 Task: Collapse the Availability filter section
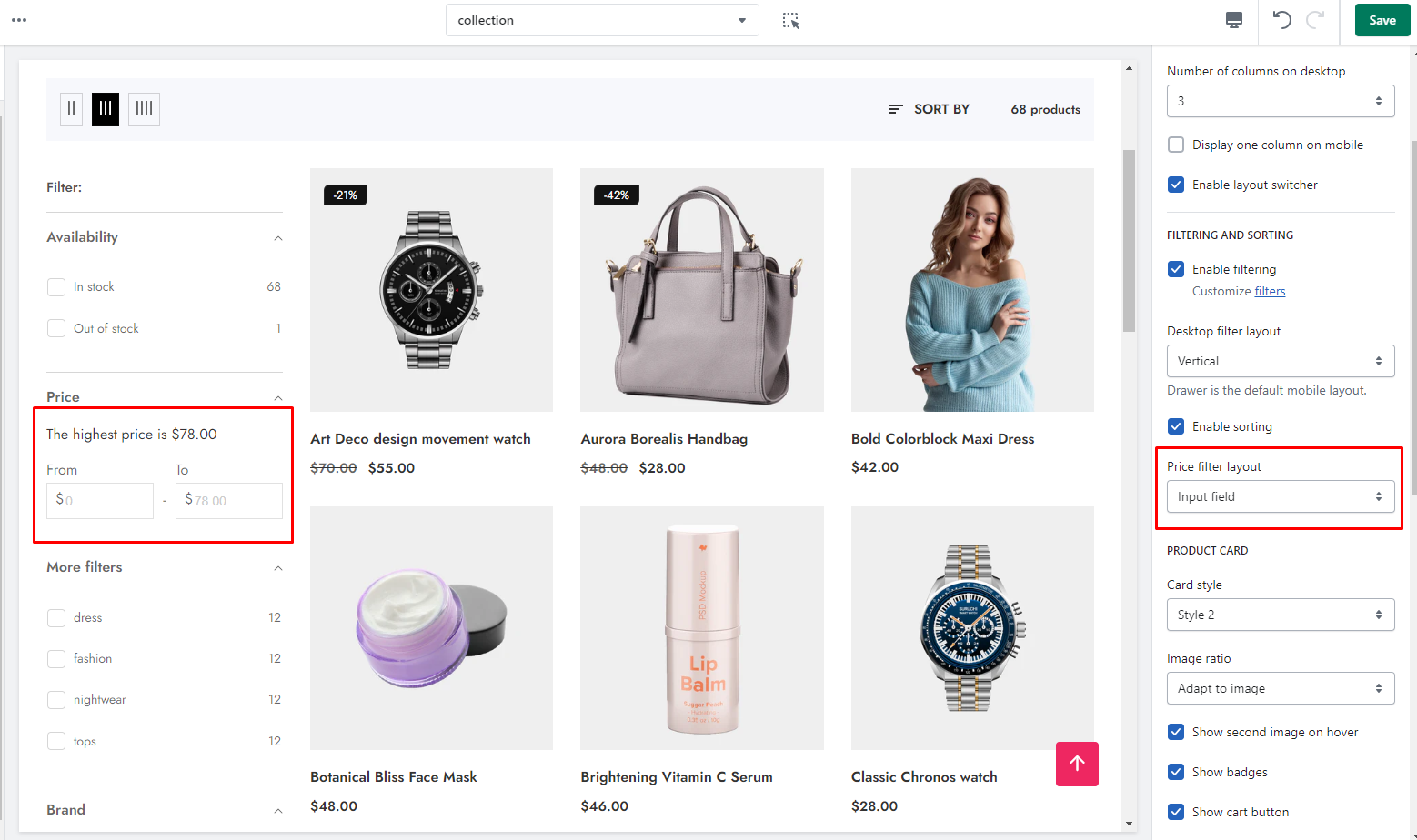click(x=278, y=238)
